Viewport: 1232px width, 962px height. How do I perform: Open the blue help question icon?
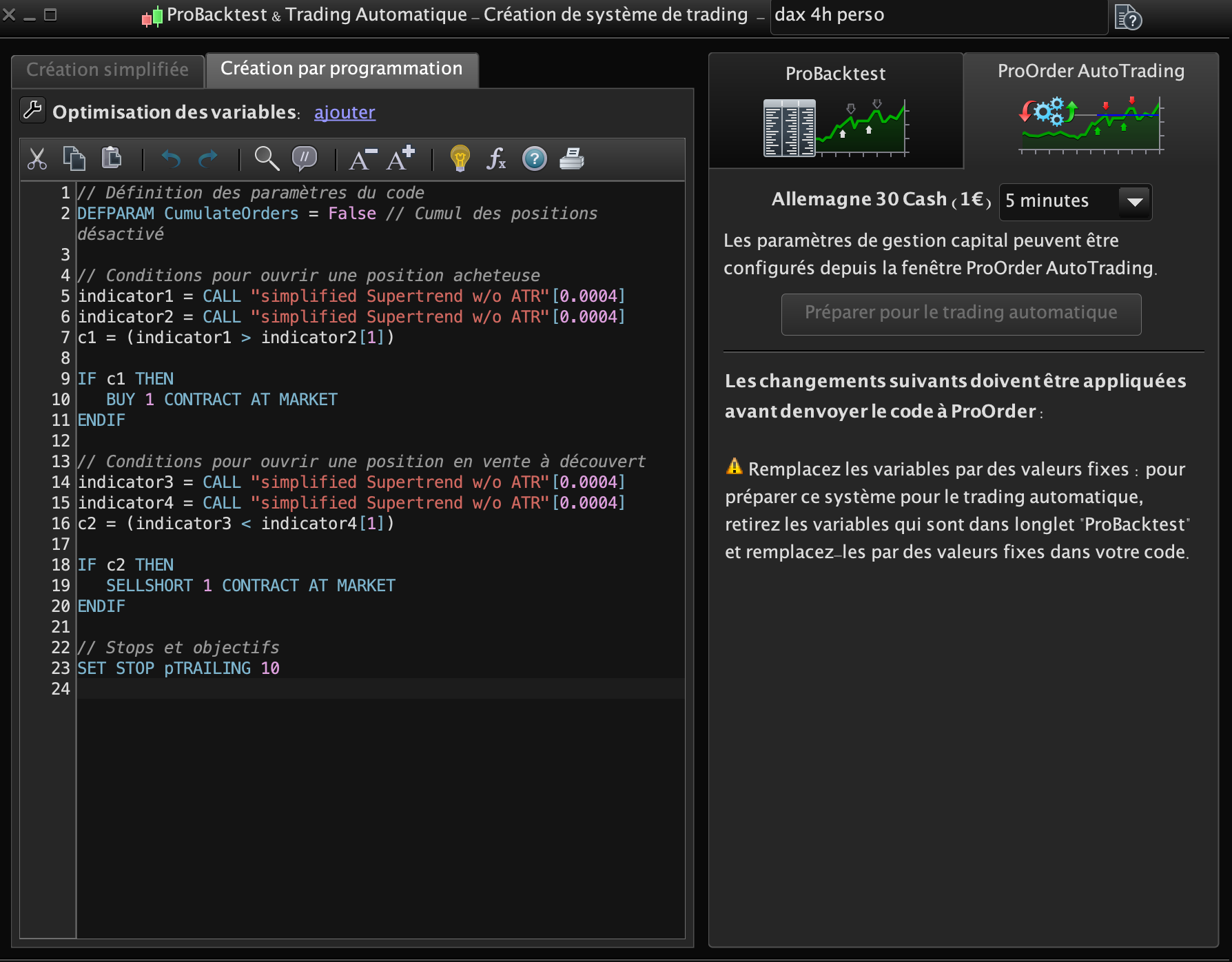point(534,159)
